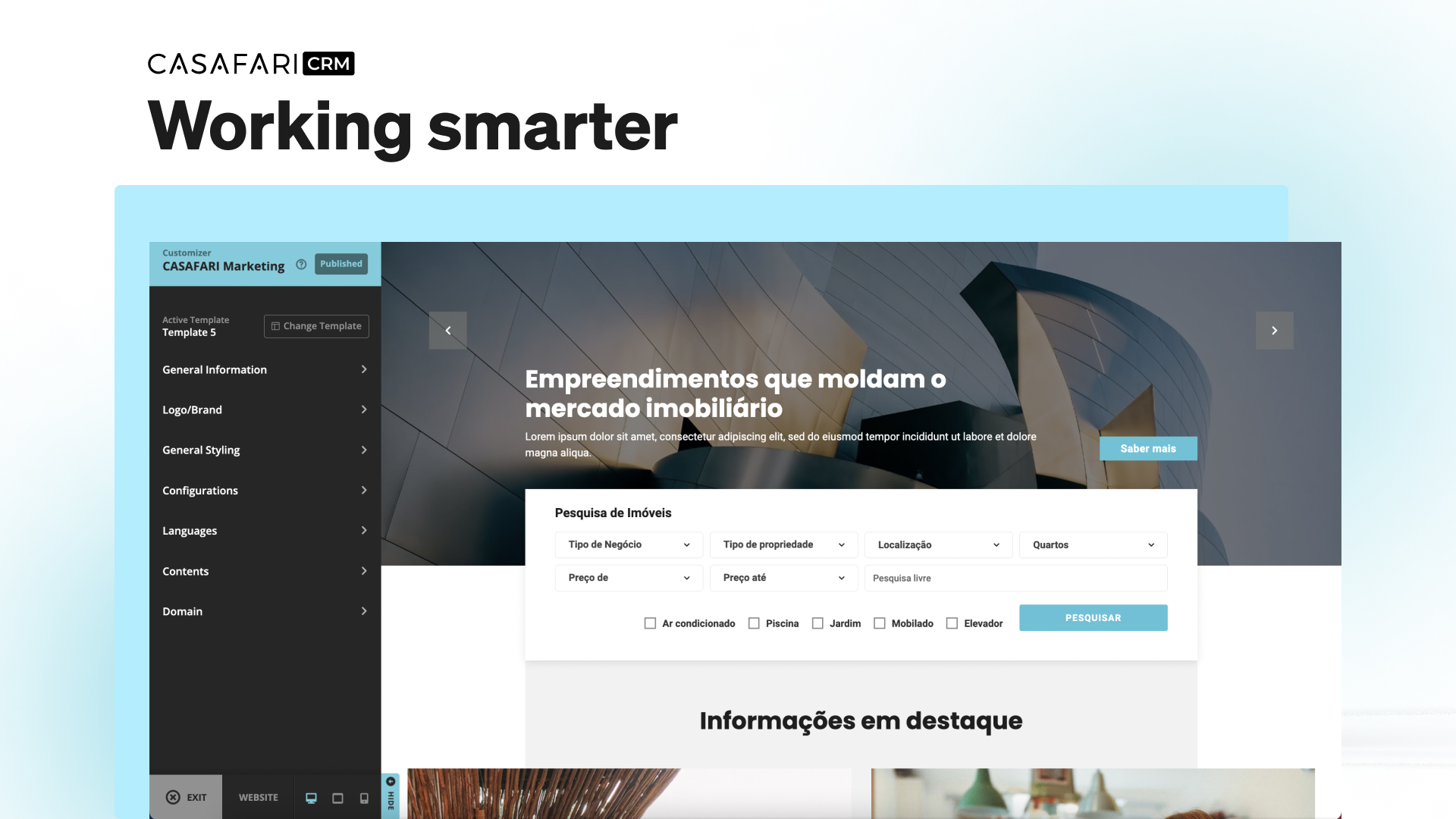Image resolution: width=1456 pixels, height=819 pixels.
Task: Click the CASAFARI CRM logo icon
Action: coord(250,63)
